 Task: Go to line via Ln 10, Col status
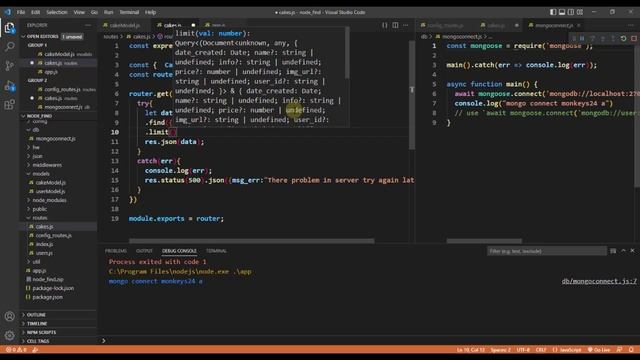471,350
